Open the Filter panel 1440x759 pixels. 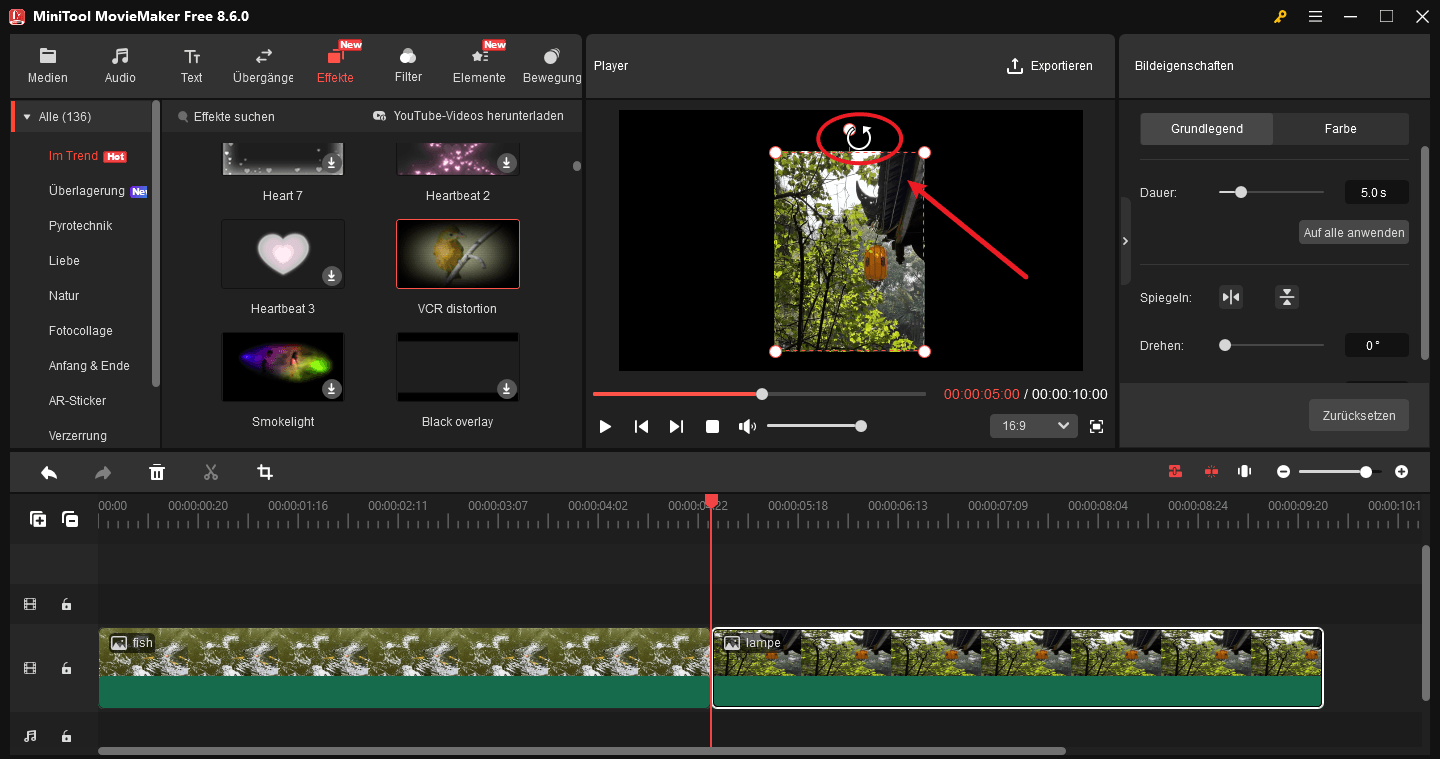[x=408, y=63]
